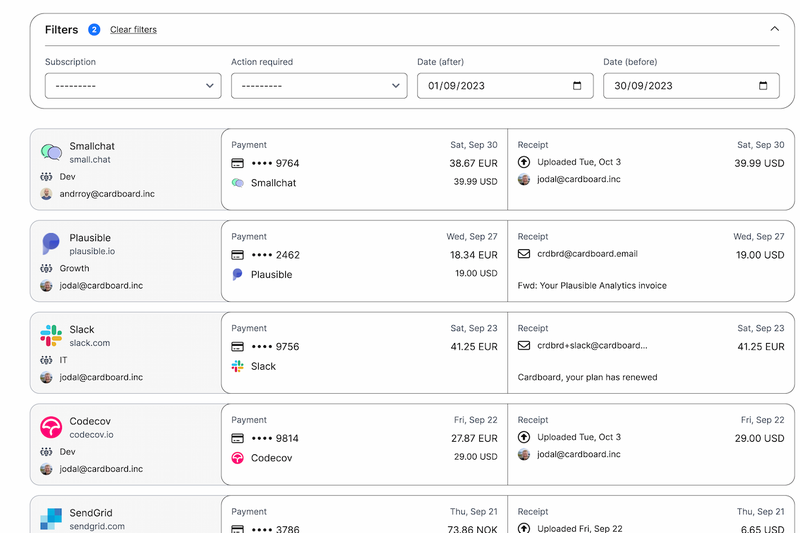Click the envelope icon in Plausible receipt

click(524, 254)
